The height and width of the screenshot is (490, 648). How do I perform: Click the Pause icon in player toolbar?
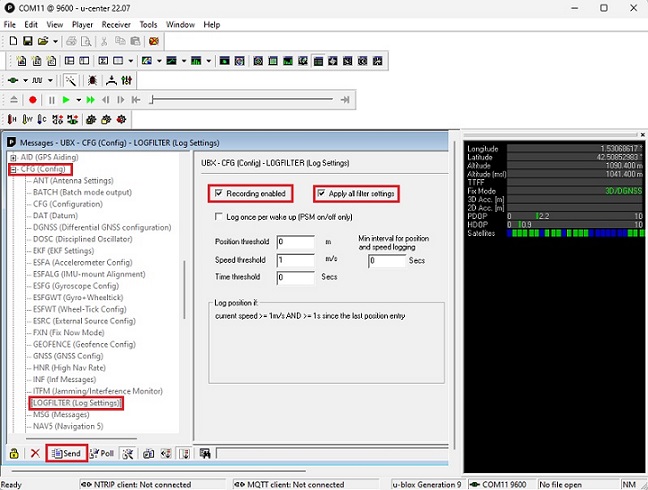tap(50, 100)
